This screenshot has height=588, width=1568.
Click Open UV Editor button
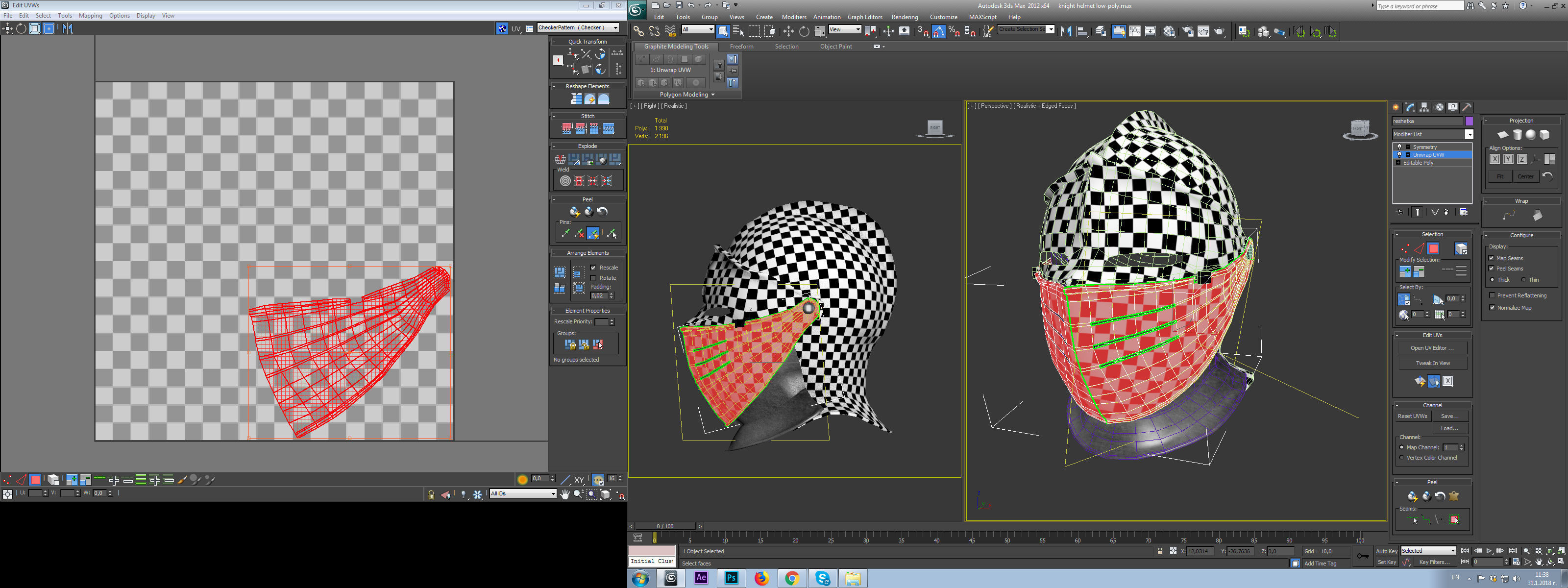pyautogui.click(x=1432, y=348)
